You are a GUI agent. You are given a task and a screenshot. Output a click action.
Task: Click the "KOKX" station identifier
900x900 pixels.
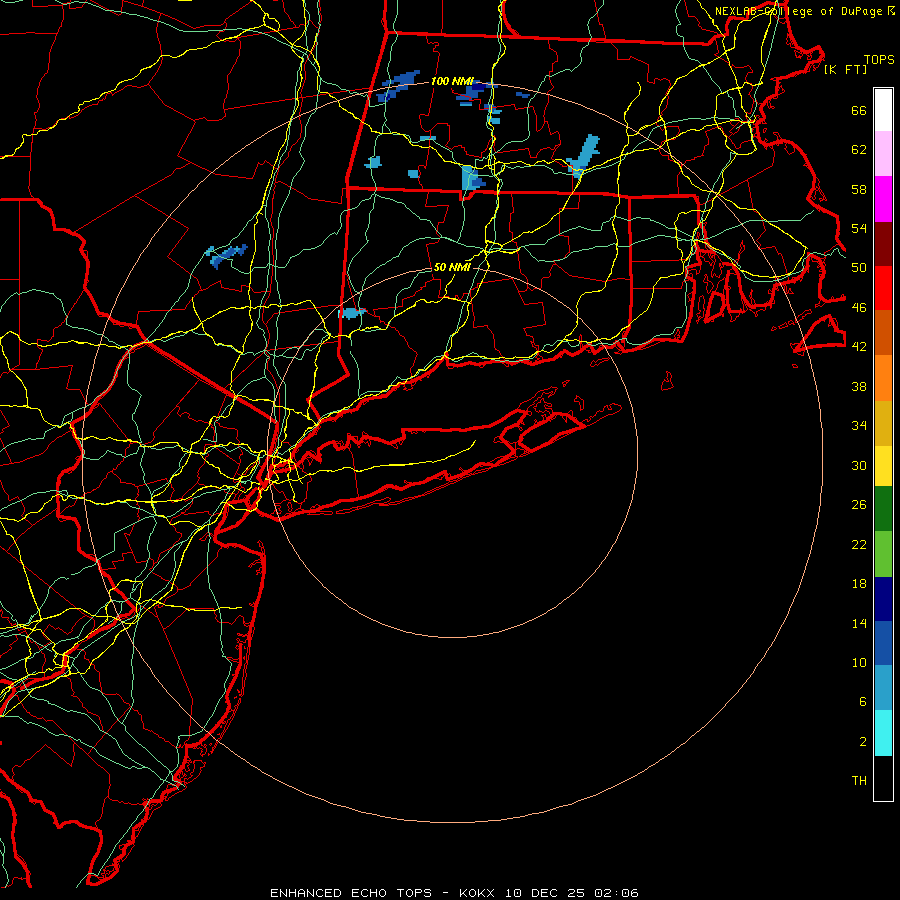coord(476,893)
